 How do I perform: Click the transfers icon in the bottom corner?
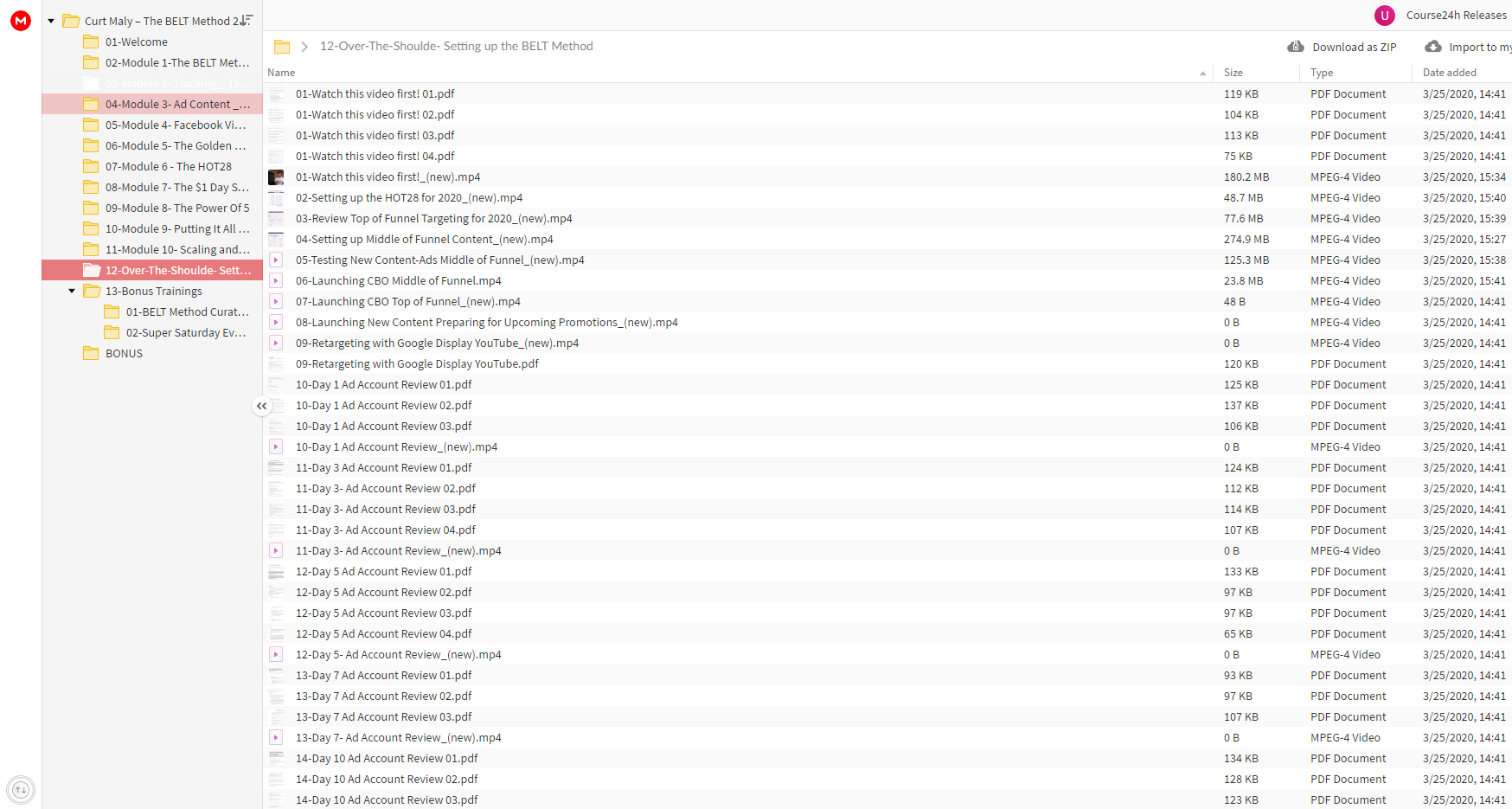pos(21,789)
